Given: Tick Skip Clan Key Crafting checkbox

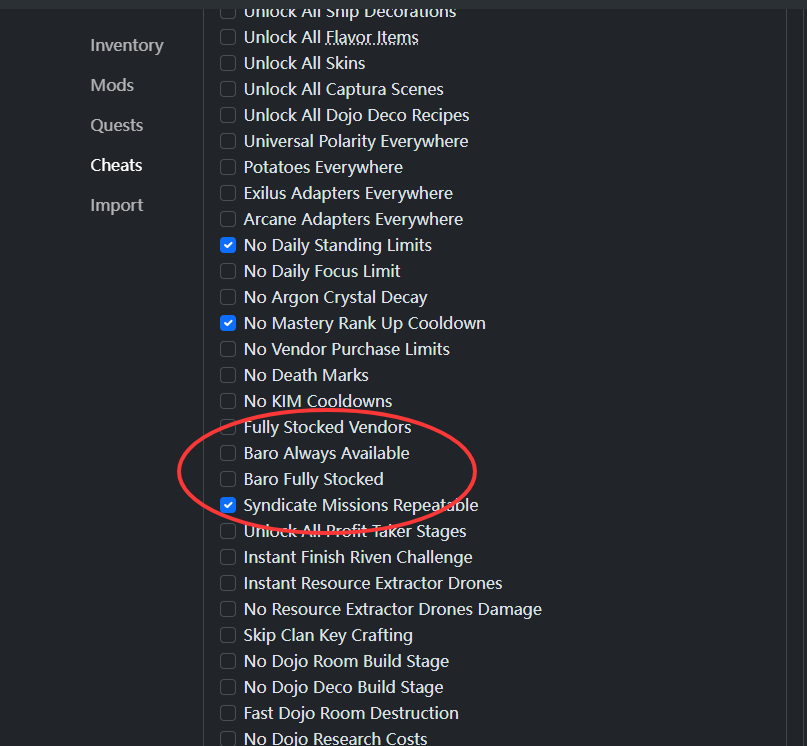Looking at the screenshot, I should (228, 635).
